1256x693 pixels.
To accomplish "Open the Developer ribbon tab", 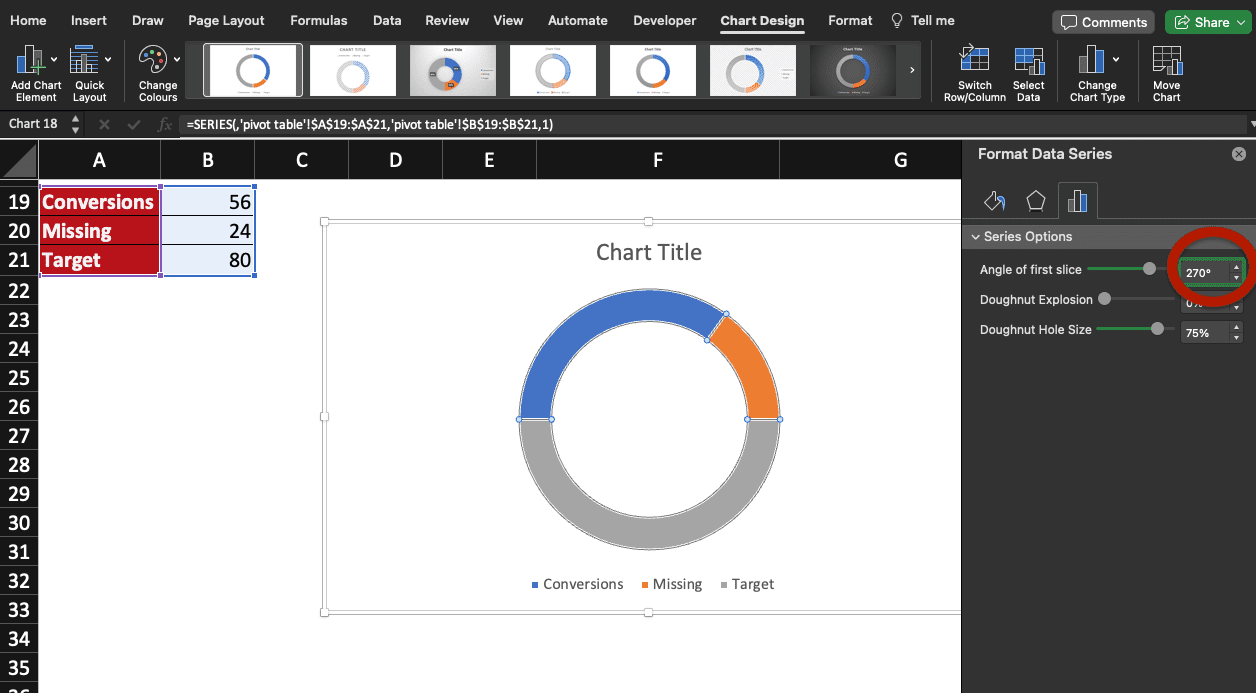I will pyautogui.click(x=664, y=20).
